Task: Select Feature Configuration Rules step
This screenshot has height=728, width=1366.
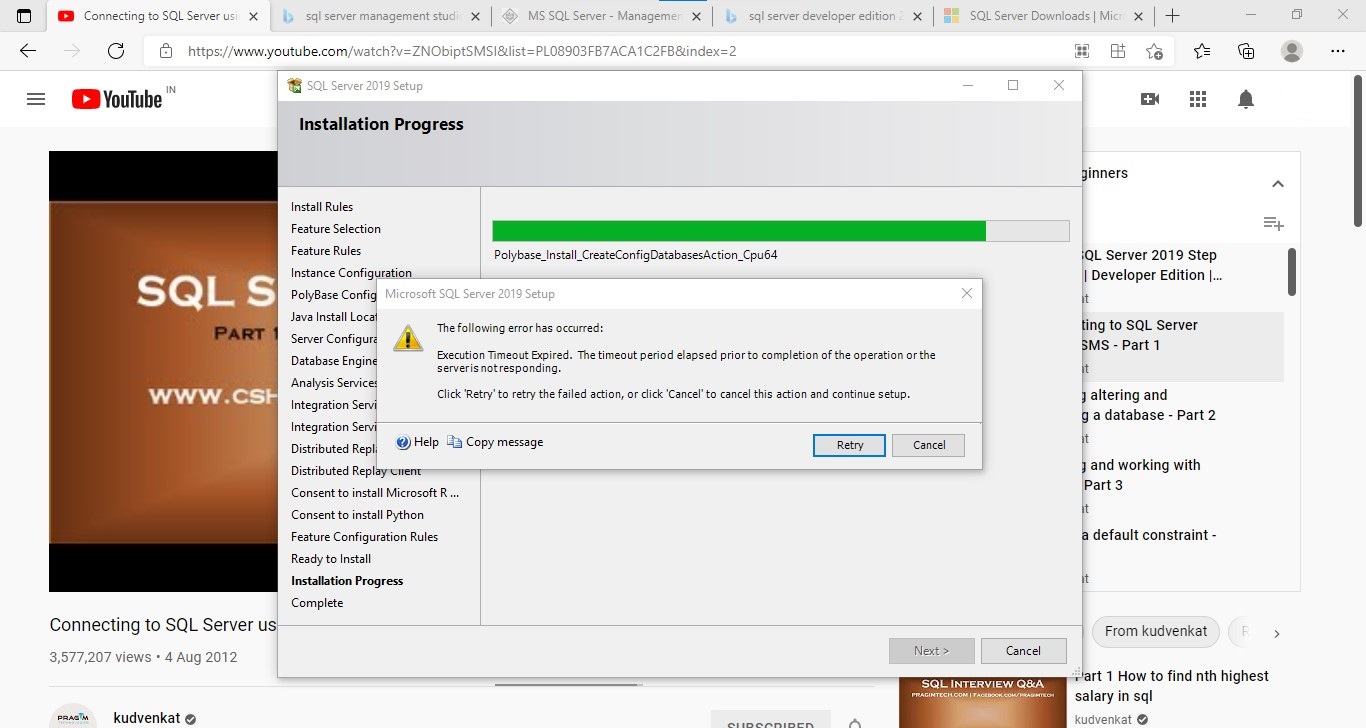Action: [x=364, y=537]
